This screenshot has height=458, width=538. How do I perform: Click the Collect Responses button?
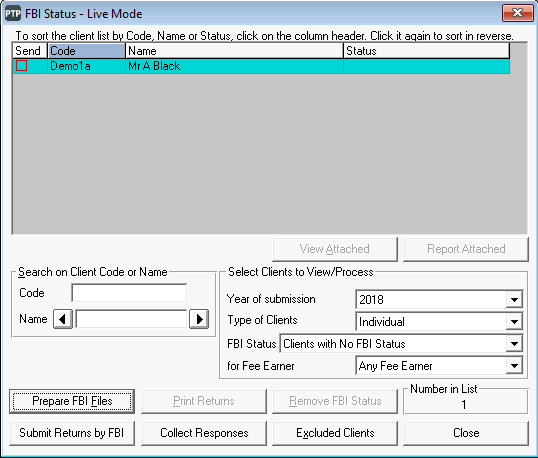204,433
